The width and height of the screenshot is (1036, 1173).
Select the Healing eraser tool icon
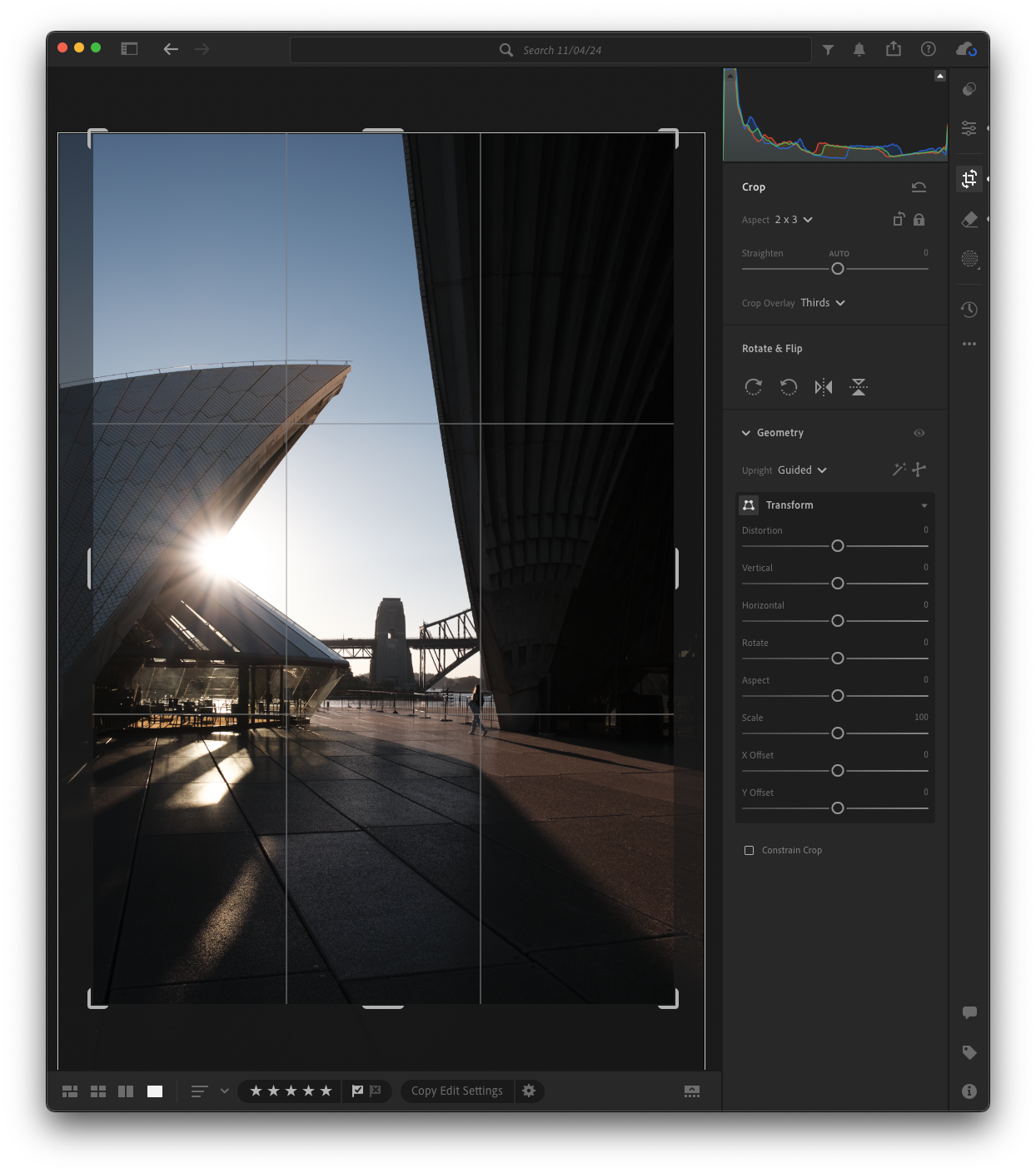point(969,219)
